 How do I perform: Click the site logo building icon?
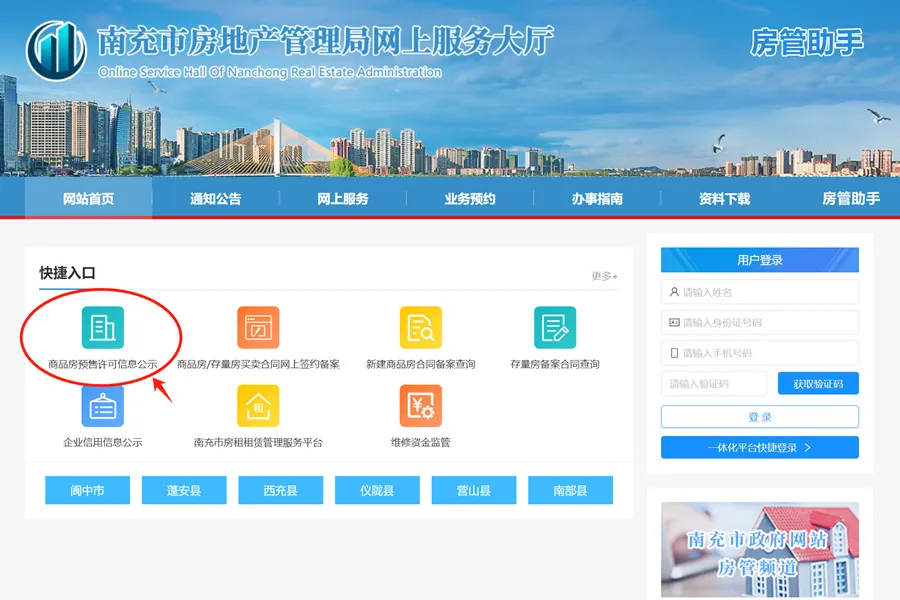(x=56, y=48)
